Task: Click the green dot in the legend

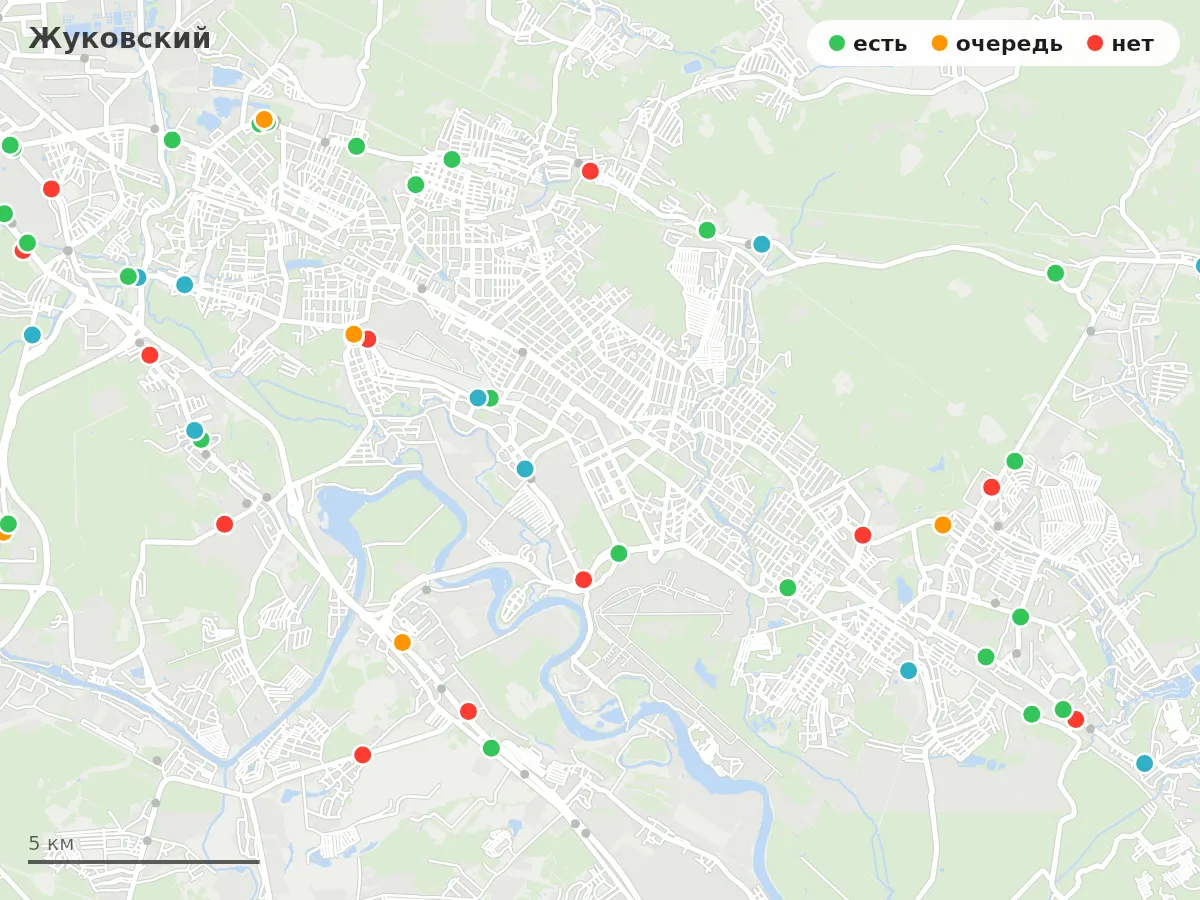Action: click(837, 43)
